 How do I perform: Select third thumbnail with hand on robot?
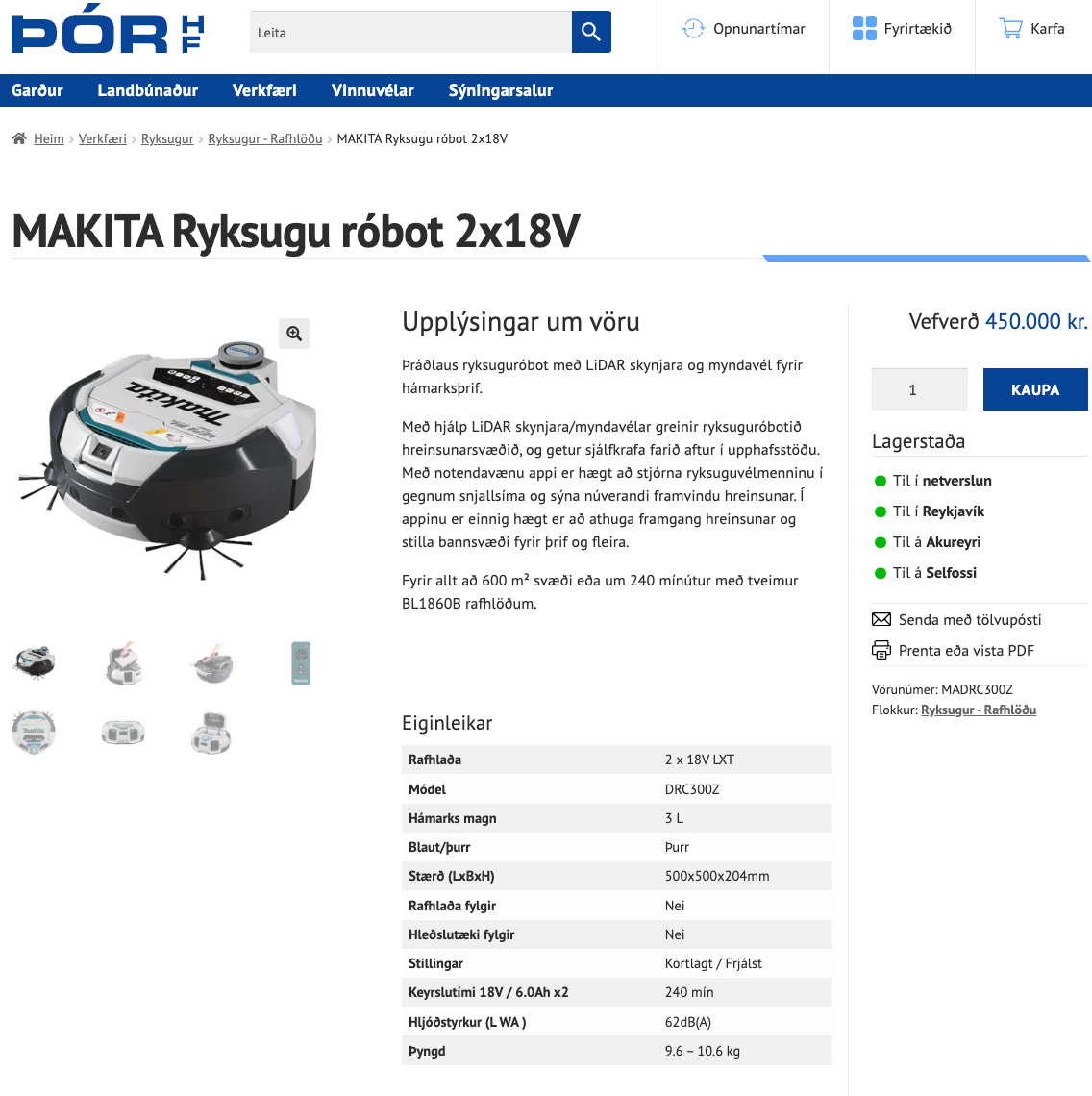coord(212,663)
